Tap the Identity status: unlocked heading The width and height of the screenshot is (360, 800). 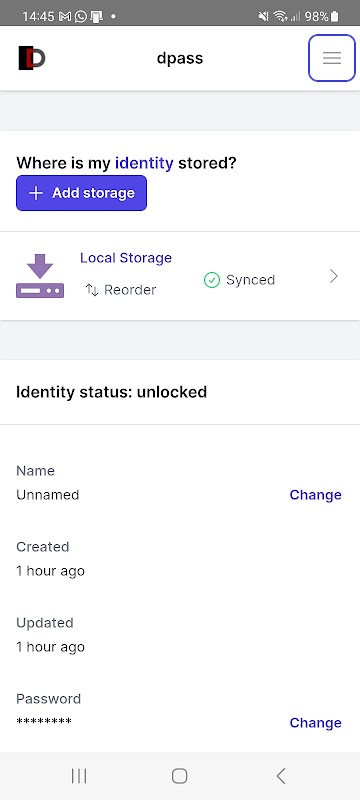pos(112,392)
